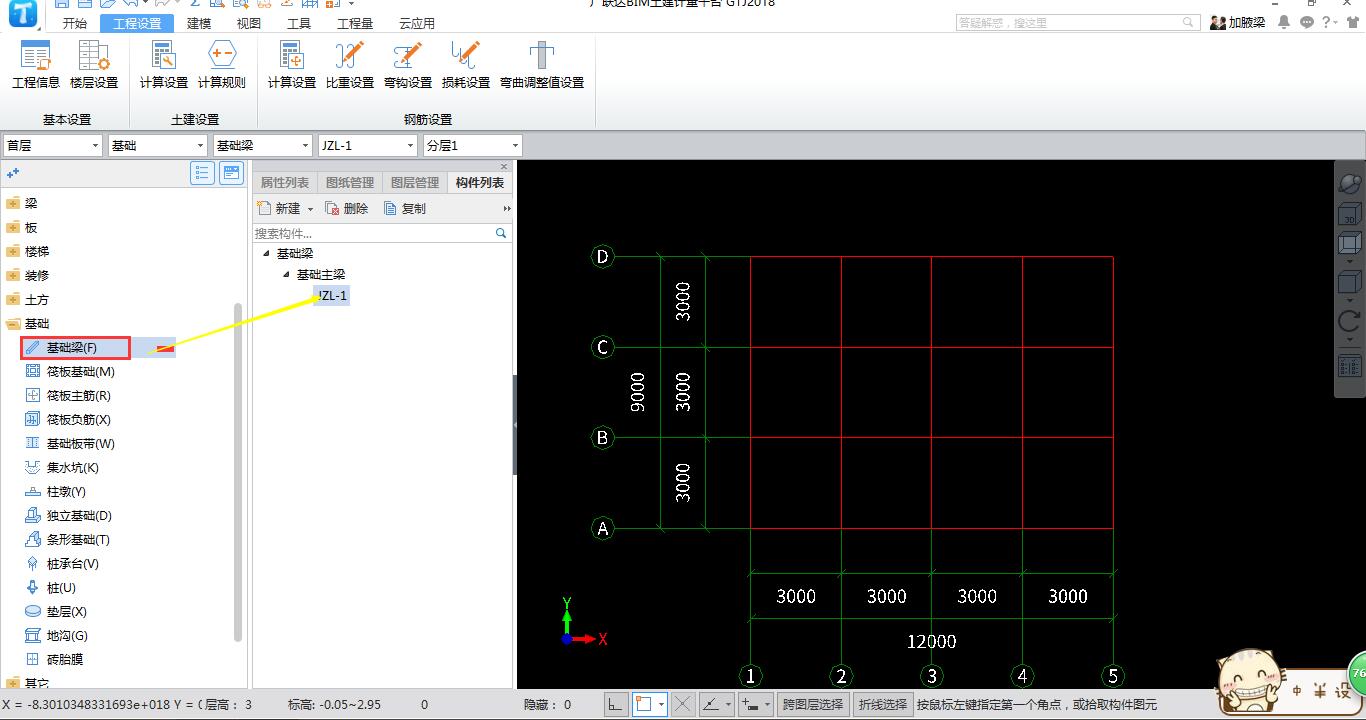Select 独立基础(D) component type
Screen dimensions: 1366x720
(x=68, y=515)
